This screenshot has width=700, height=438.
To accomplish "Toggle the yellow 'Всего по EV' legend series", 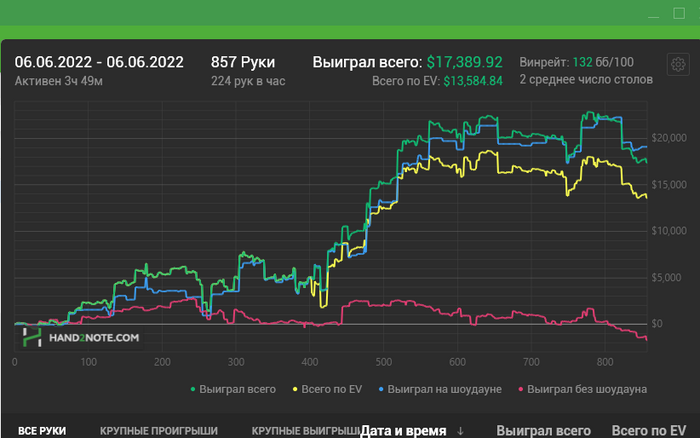I will [327, 389].
